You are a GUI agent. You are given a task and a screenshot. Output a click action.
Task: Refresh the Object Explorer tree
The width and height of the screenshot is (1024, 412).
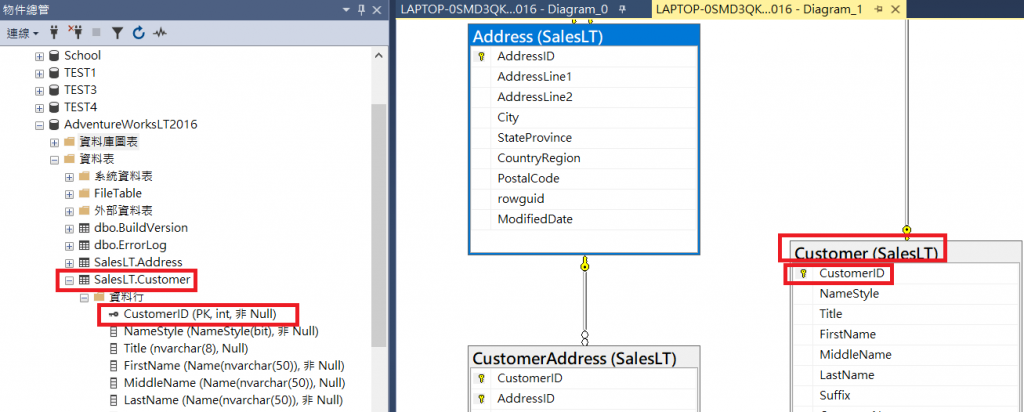point(138,33)
